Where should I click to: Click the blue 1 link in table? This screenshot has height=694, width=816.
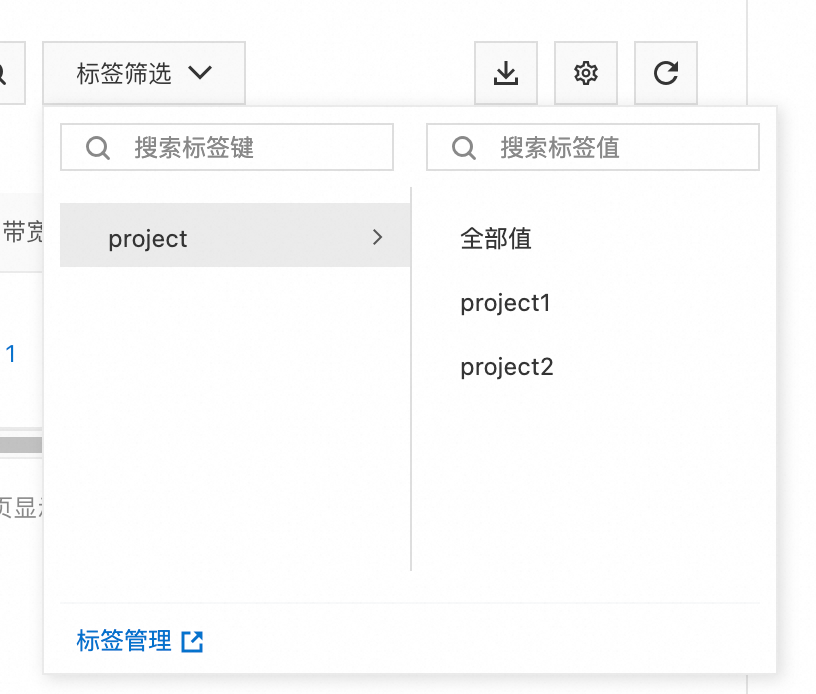(10, 354)
